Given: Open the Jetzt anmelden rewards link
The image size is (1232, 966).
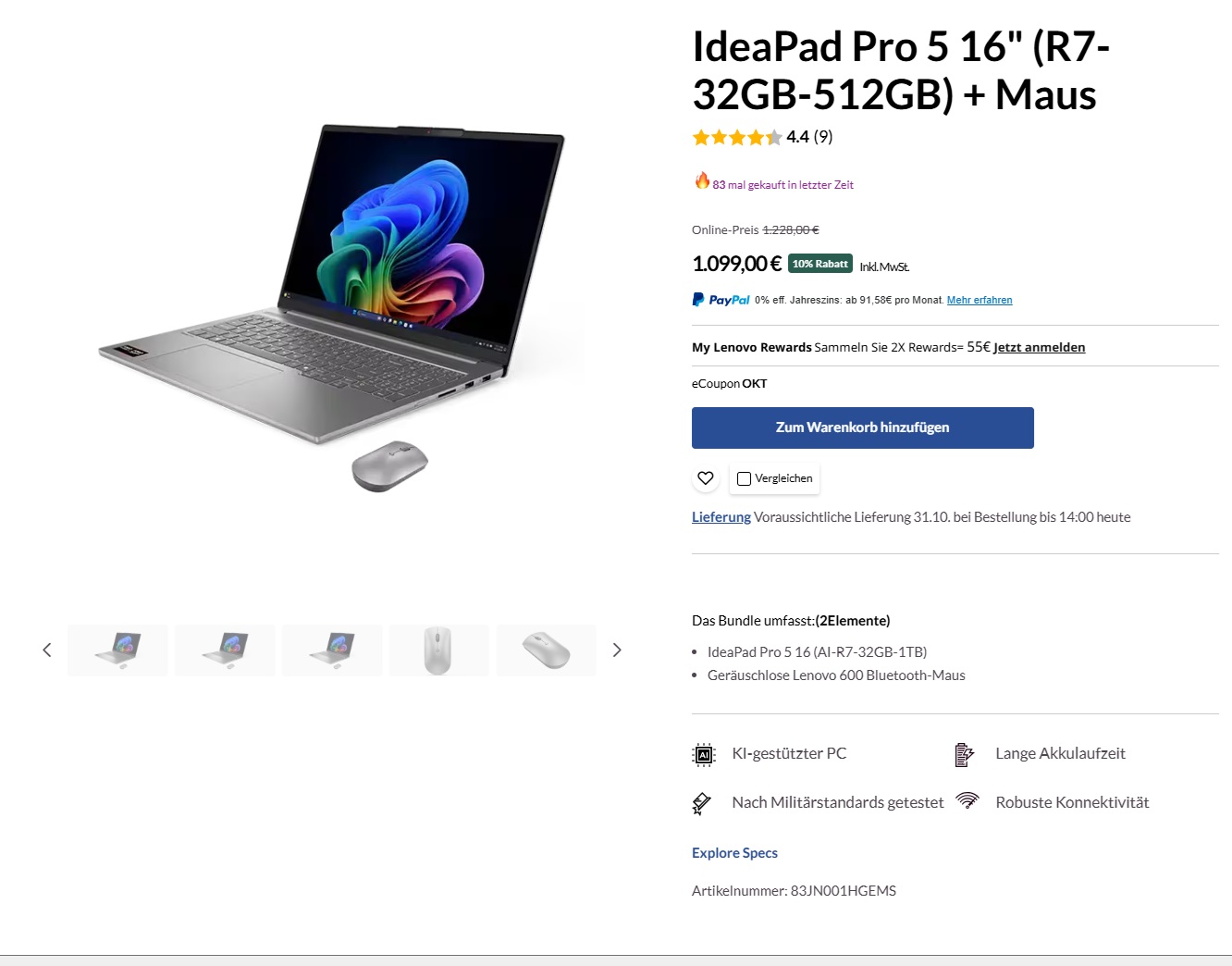Looking at the screenshot, I should (x=1039, y=347).
